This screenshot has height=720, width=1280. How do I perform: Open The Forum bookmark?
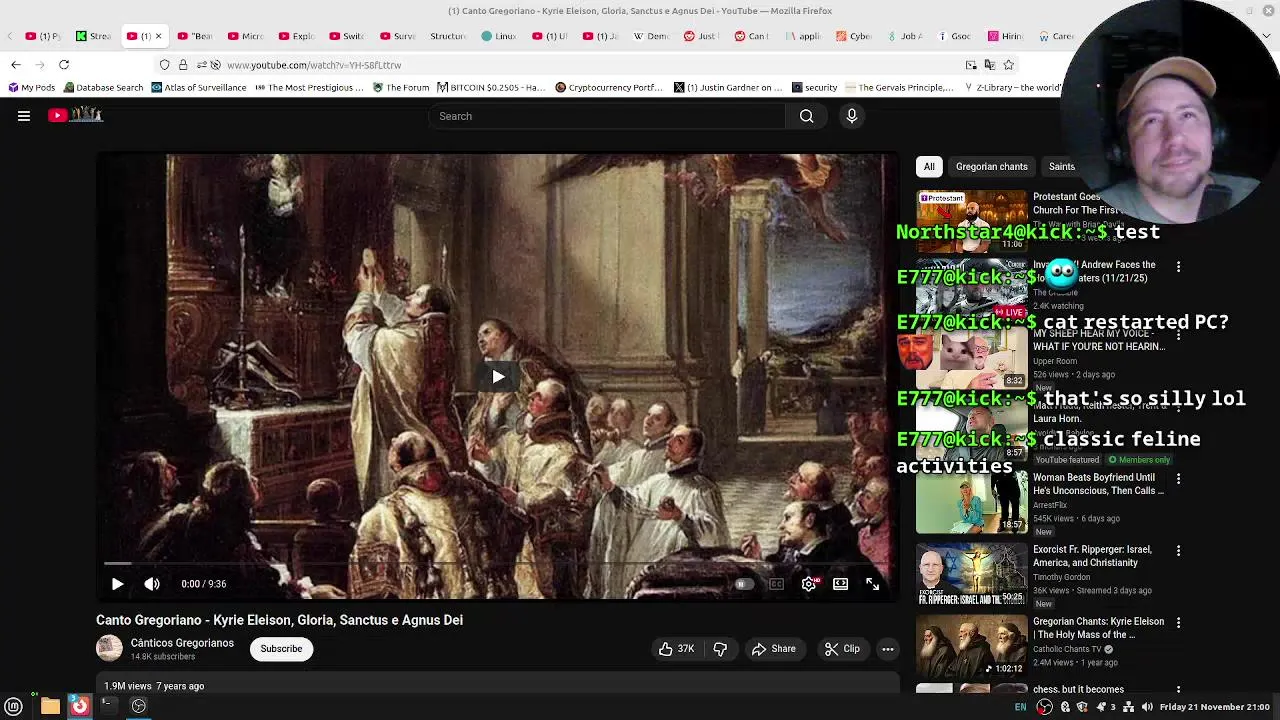pos(401,88)
